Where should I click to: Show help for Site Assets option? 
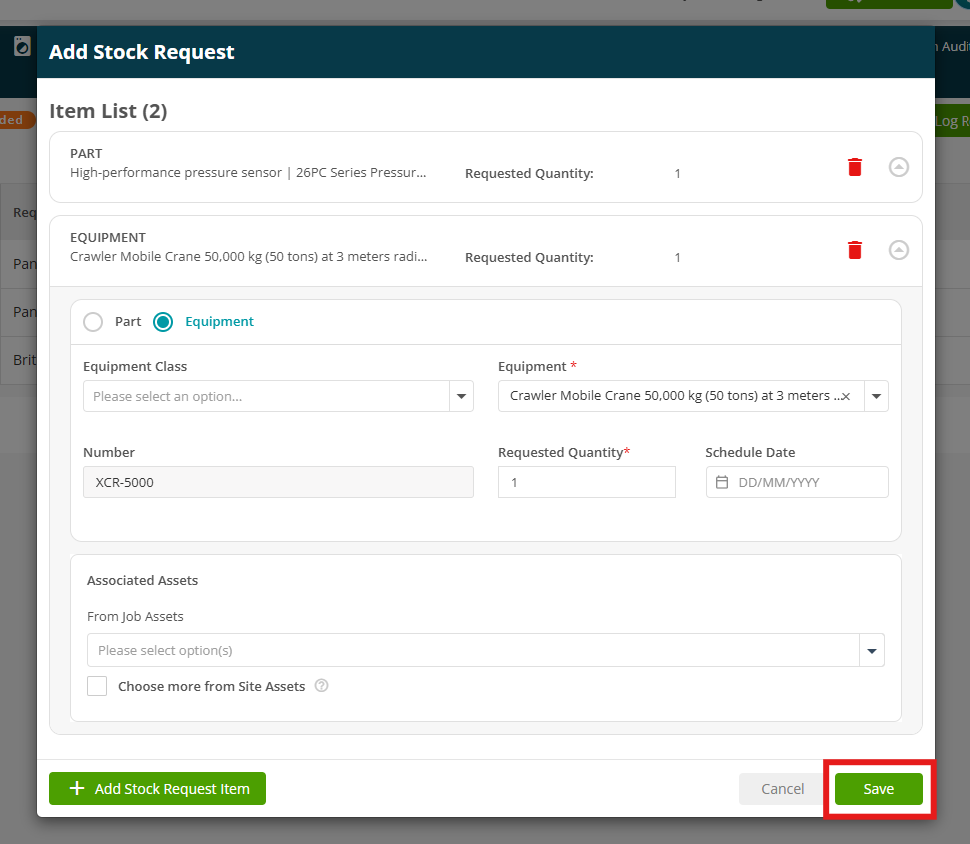click(x=322, y=686)
